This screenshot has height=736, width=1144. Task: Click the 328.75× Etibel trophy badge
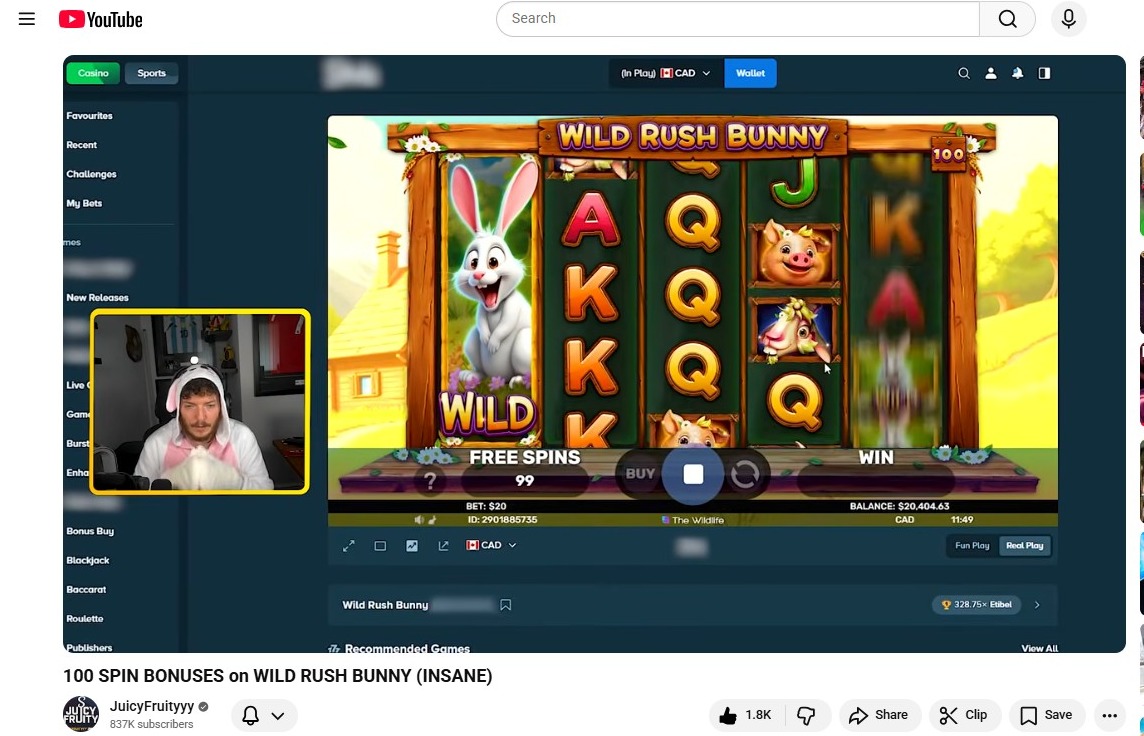(976, 605)
